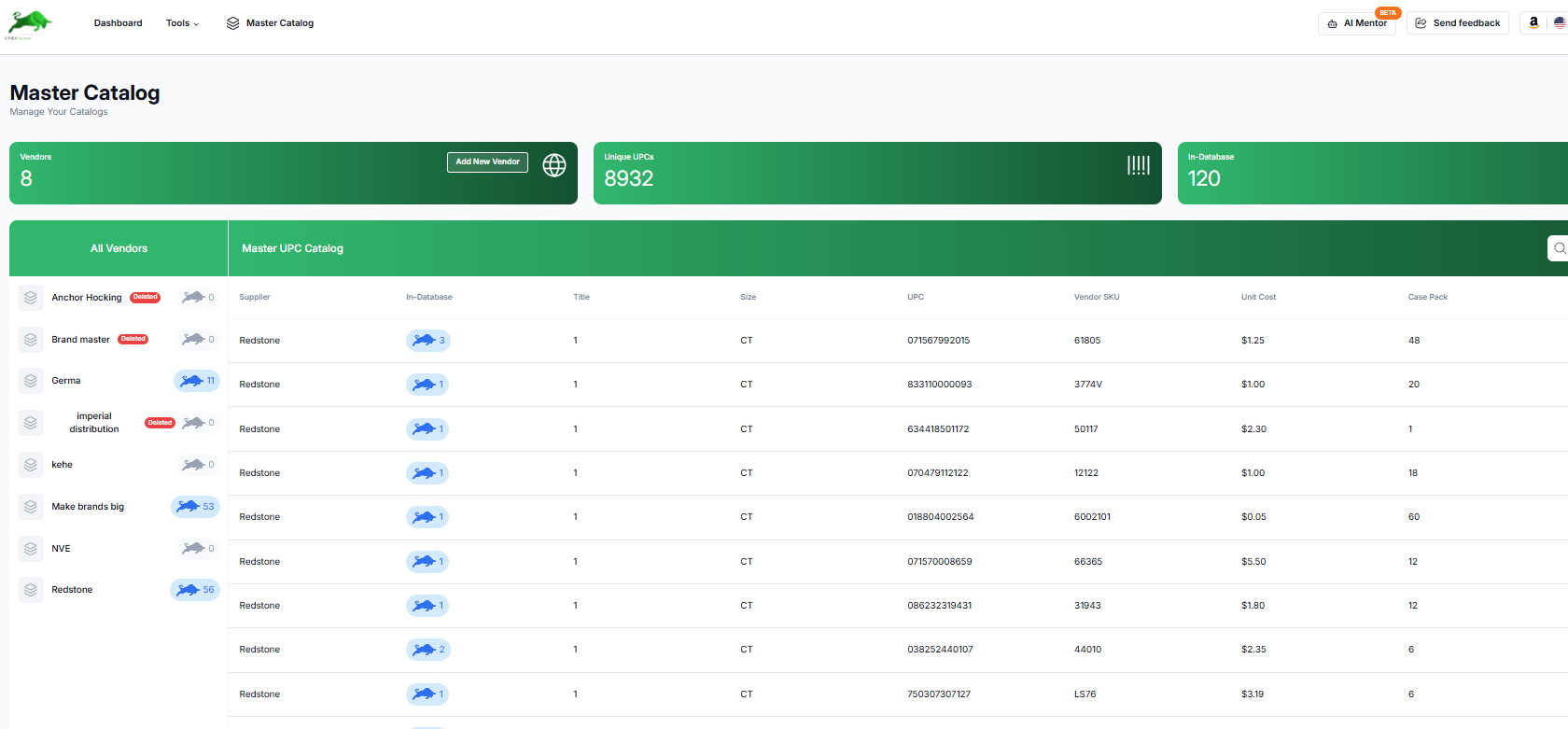
Task: Click the globe icon in the Vendors card
Action: pos(554,165)
